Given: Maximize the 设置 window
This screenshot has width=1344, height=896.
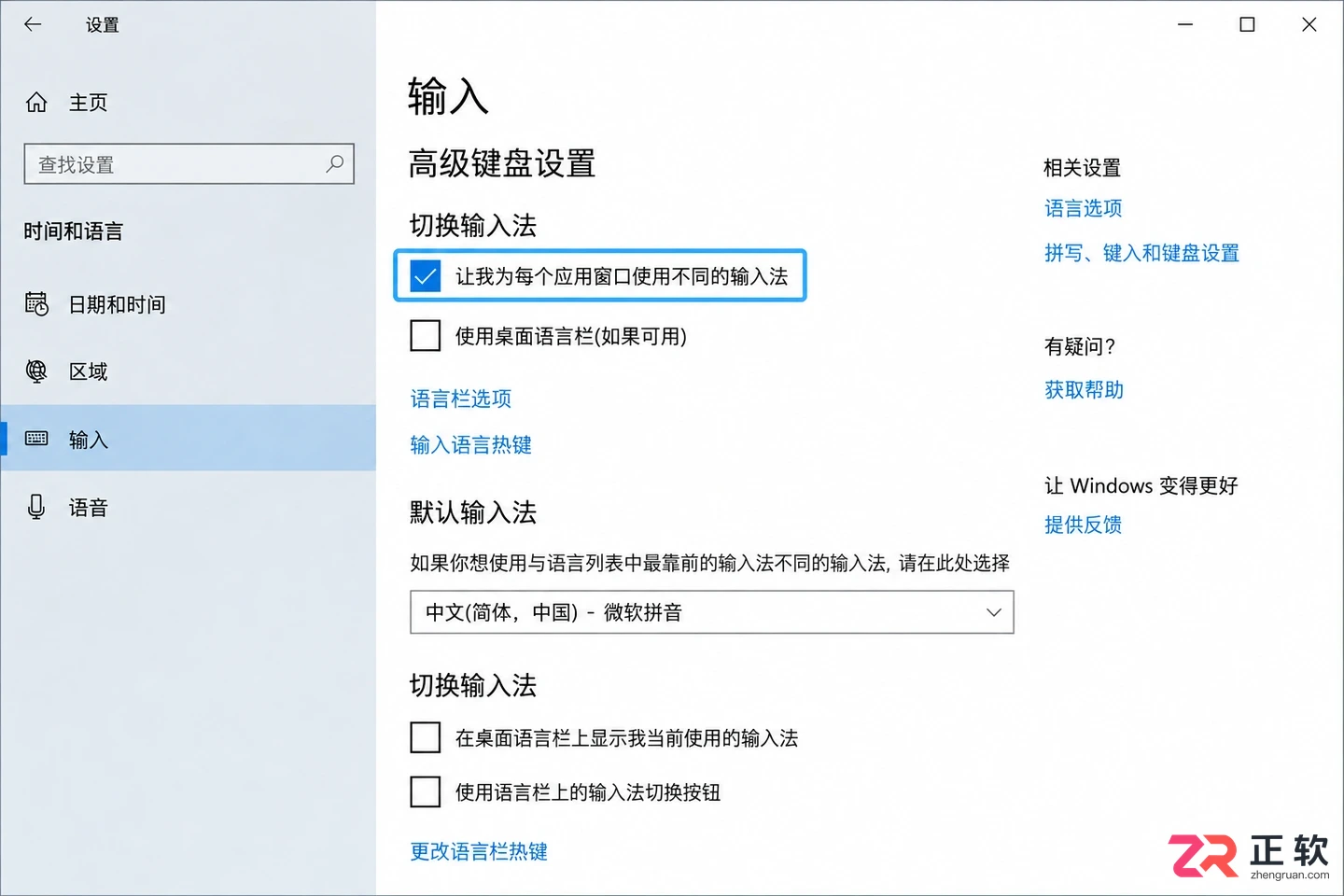Looking at the screenshot, I should 1247,24.
